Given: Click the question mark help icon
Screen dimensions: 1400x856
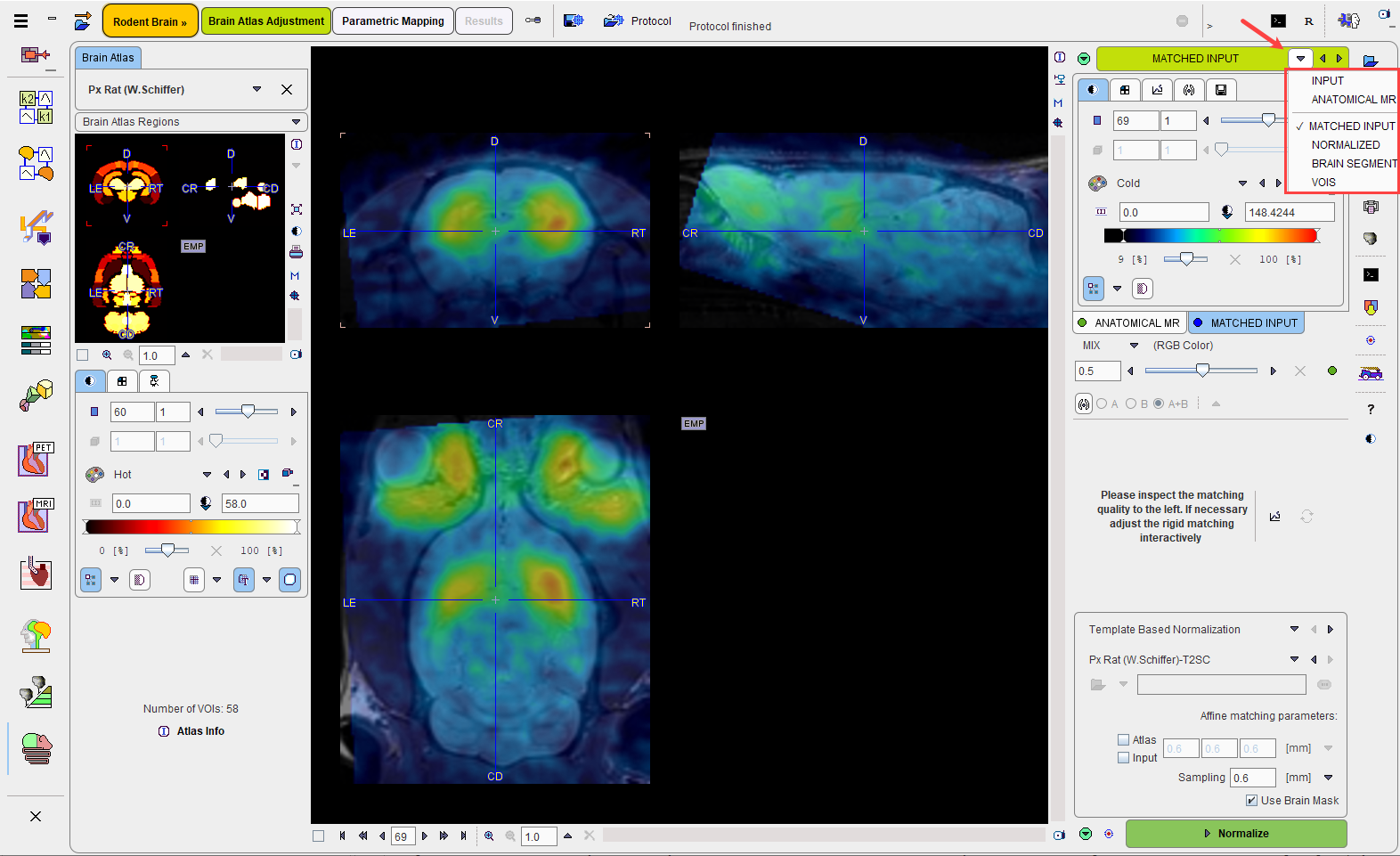Looking at the screenshot, I should tap(1371, 409).
